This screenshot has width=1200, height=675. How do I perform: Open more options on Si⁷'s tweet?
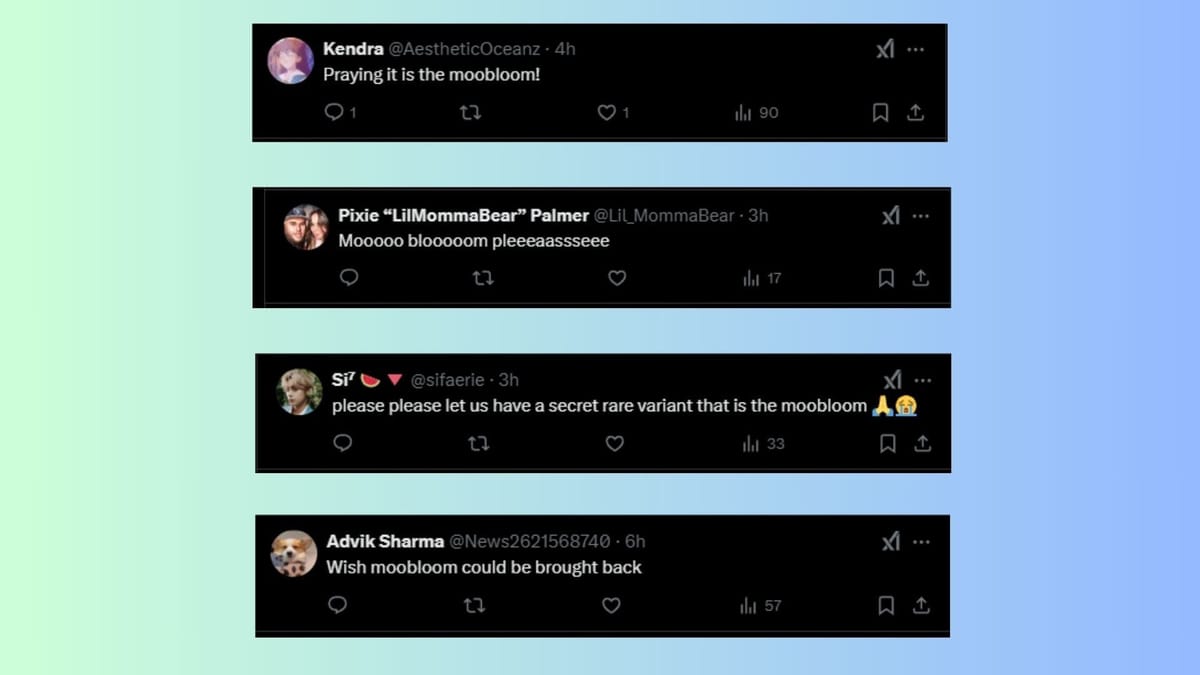(923, 379)
